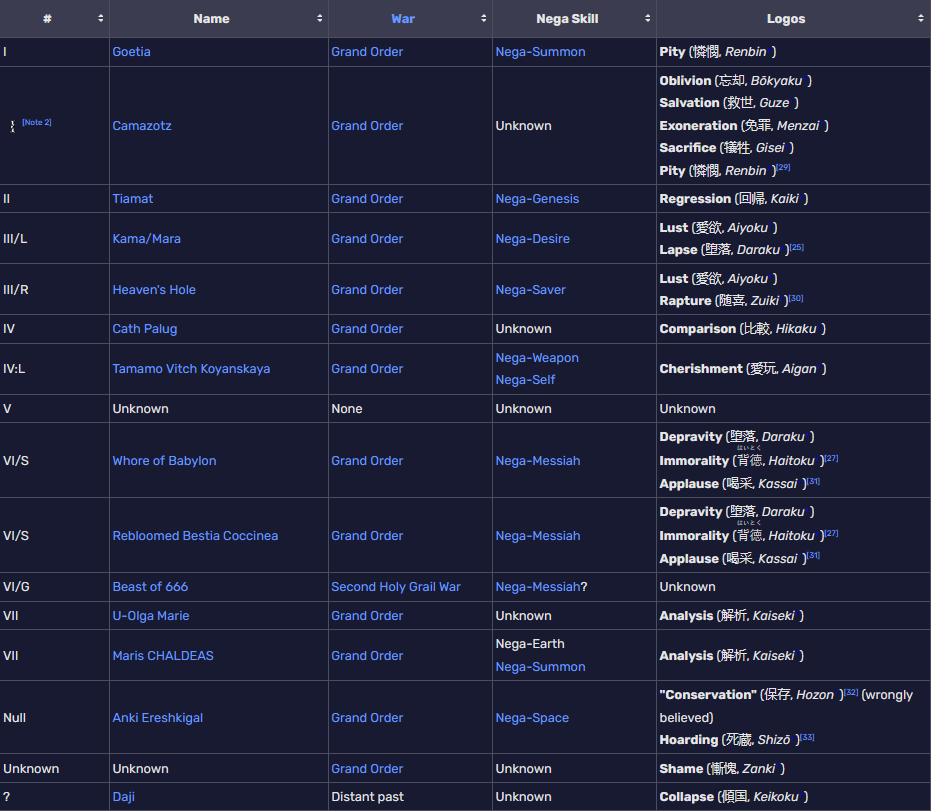
Task: Open Grand Order link in U-Olga Marie row
Action: click(x=367, y=616)
